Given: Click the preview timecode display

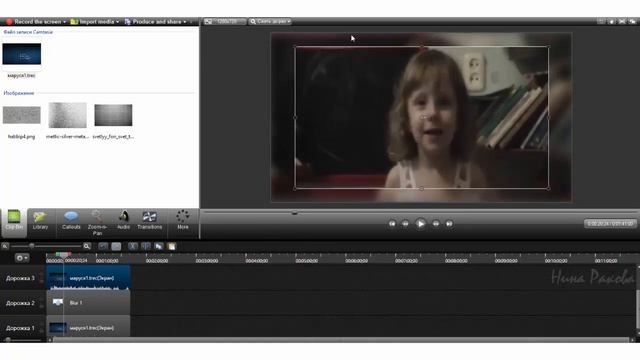Looking at the screenshot, I should [610, 224].
